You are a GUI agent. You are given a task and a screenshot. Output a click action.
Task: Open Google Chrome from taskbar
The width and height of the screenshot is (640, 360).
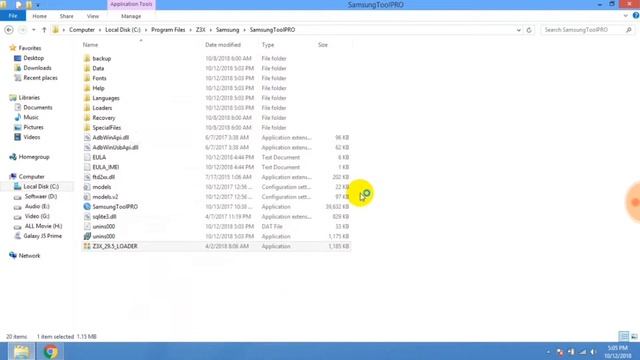click(50, 351)
